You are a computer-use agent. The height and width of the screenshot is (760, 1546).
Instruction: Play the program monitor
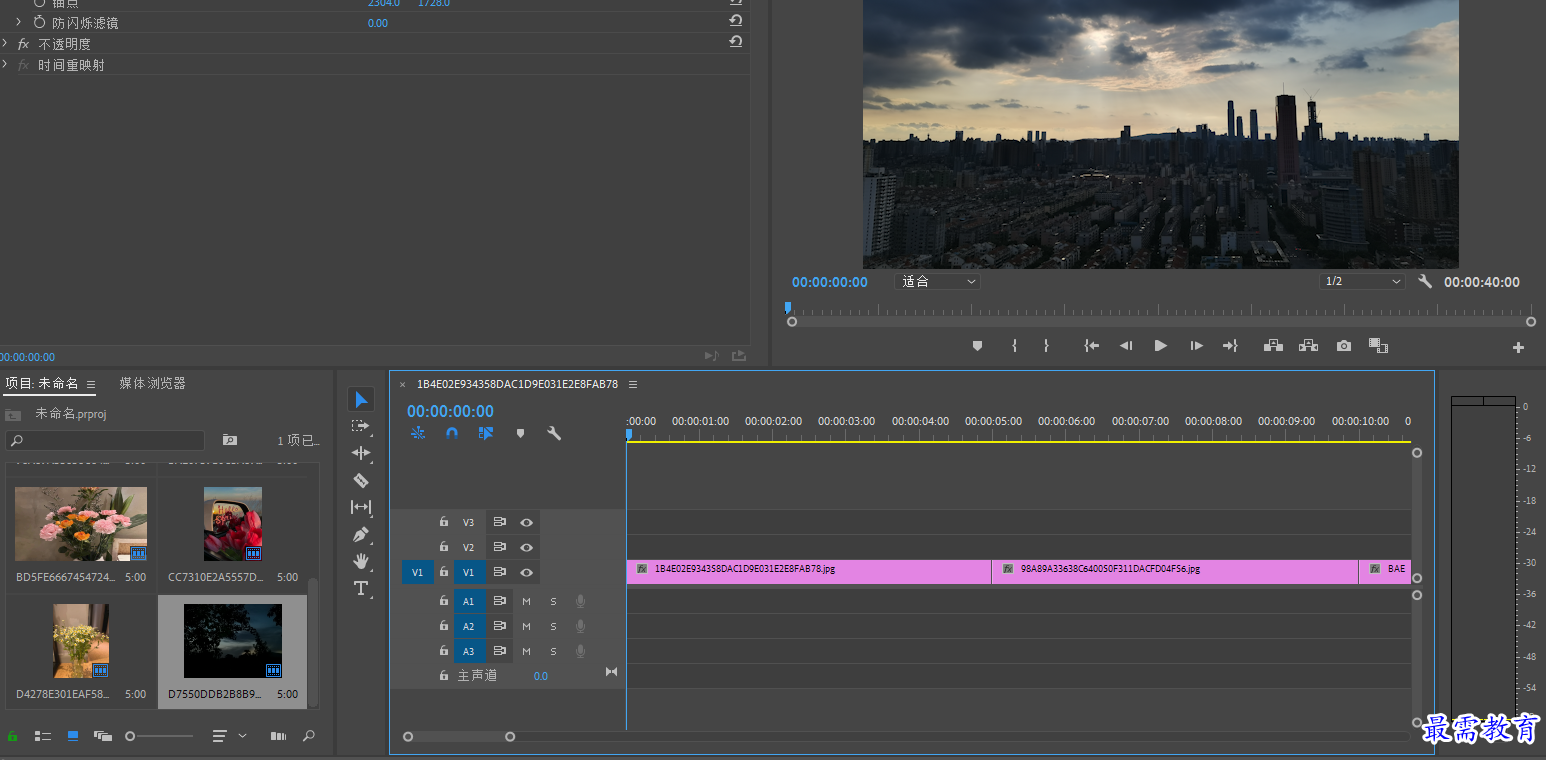1160,346
